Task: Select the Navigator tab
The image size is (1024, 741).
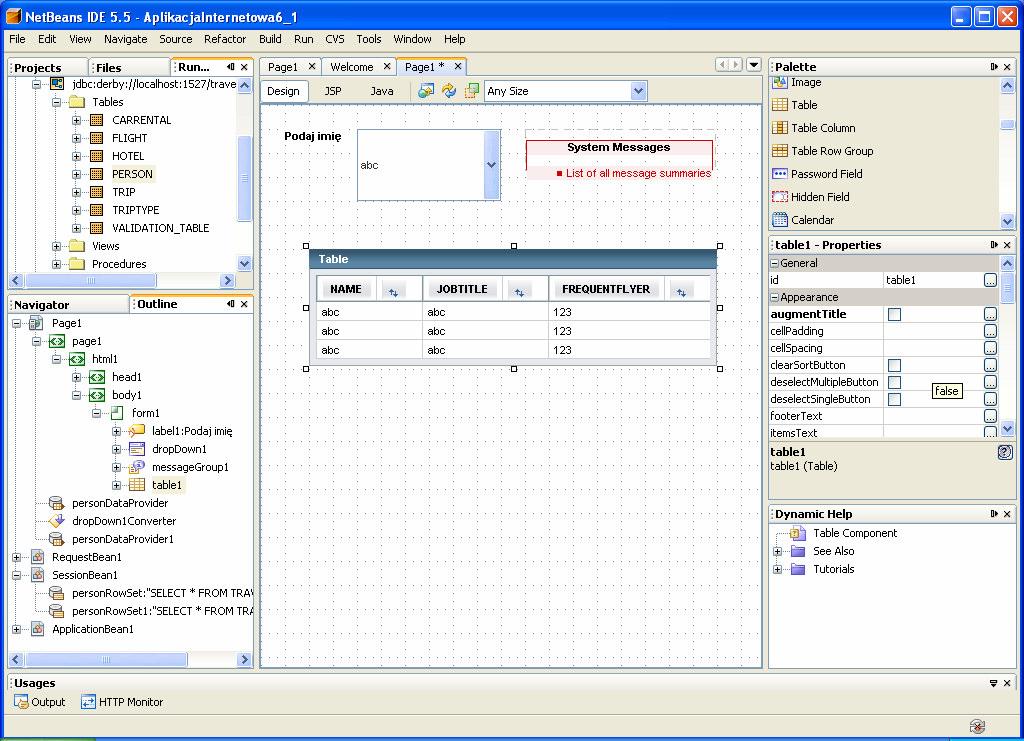Action: click(x=42, y=304)
